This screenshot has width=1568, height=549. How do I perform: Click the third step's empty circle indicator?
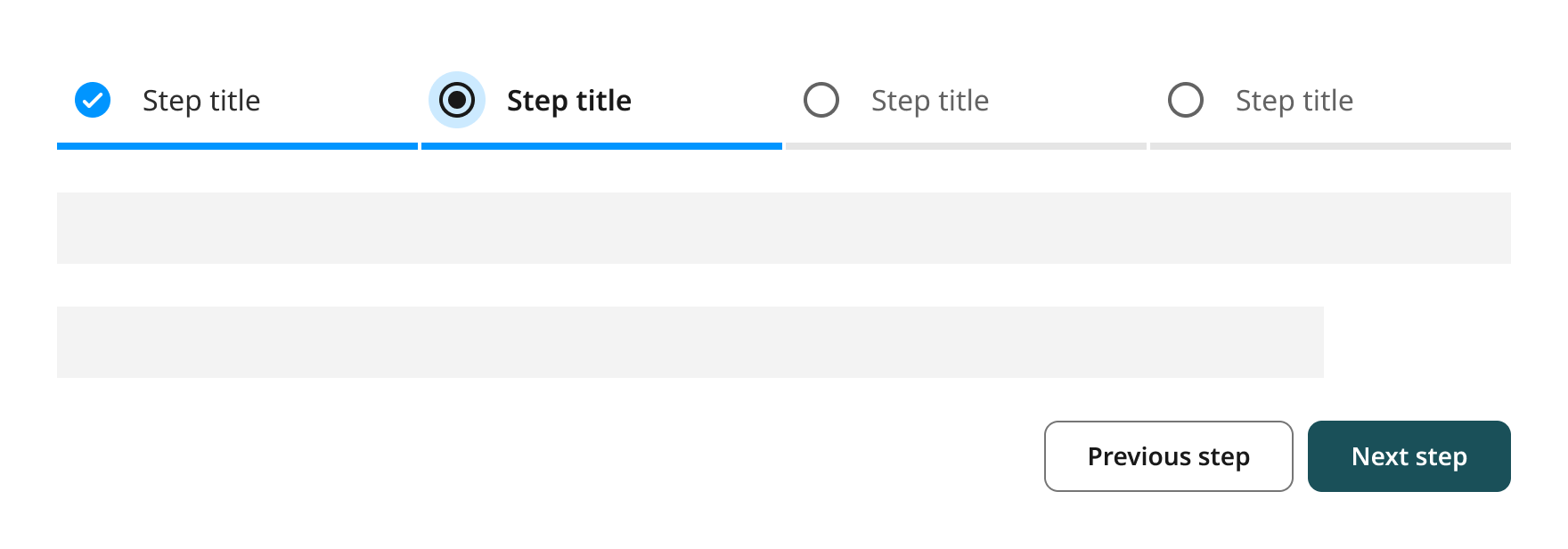(821, 100)
